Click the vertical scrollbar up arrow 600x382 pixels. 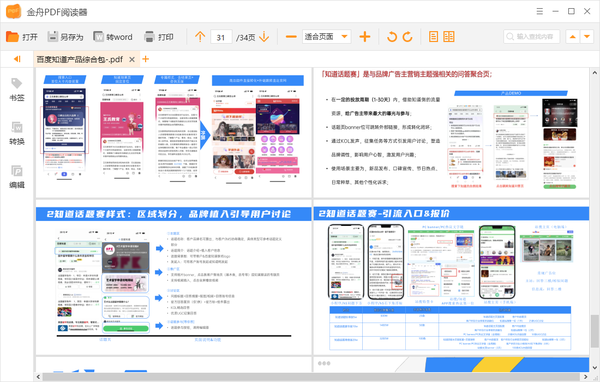click(x=594, y=72)
